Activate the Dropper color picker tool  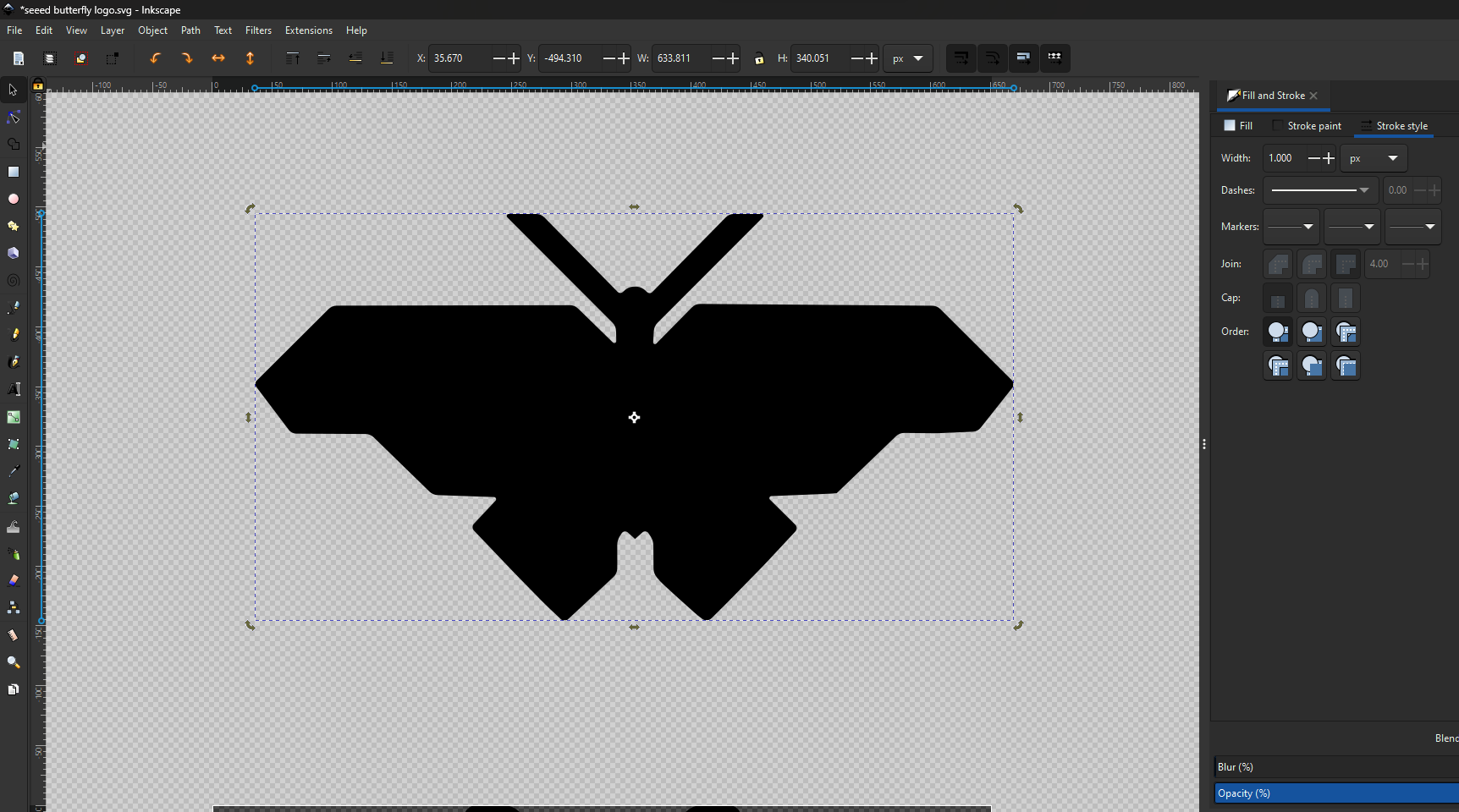coord(14,471)
